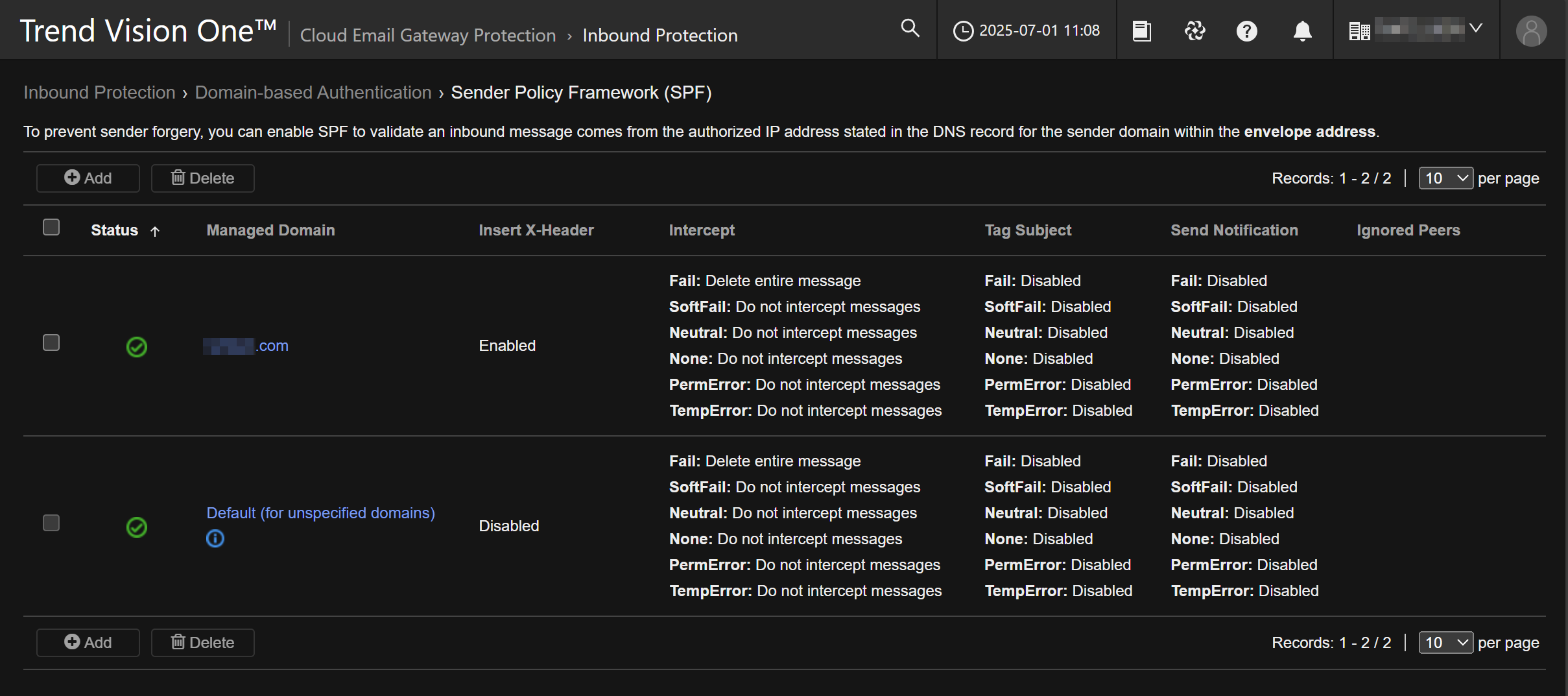Select checkbox for Default unspecified domains row

51,523
